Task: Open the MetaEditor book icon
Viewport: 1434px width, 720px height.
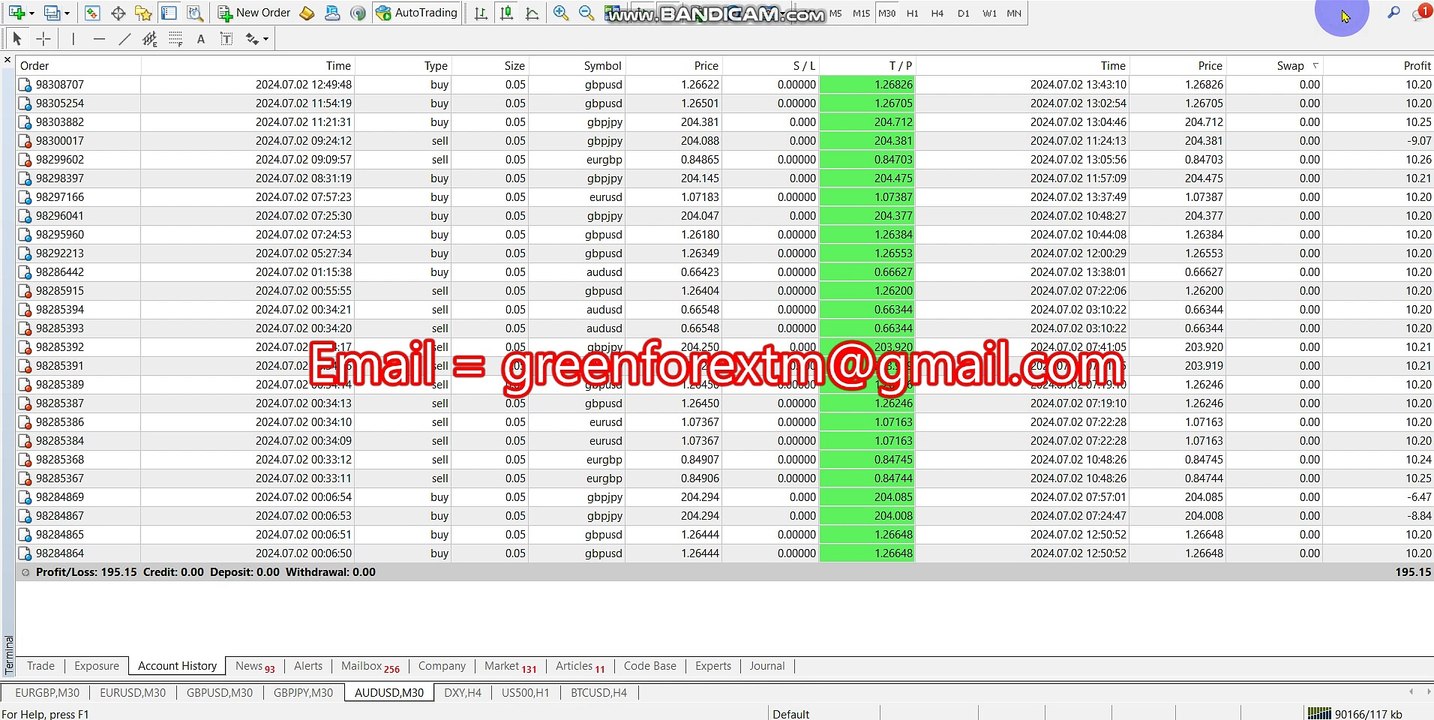Action: [307, 13]
